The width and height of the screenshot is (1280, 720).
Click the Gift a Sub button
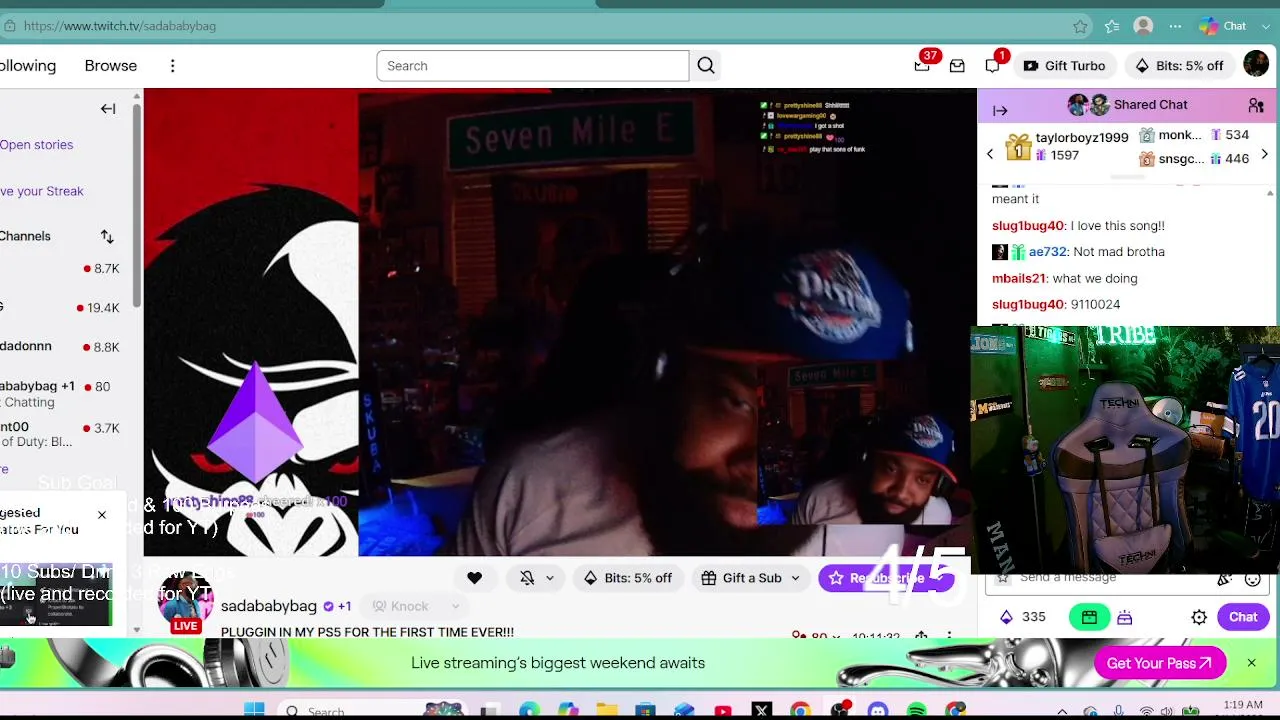(x=741, y=578)
